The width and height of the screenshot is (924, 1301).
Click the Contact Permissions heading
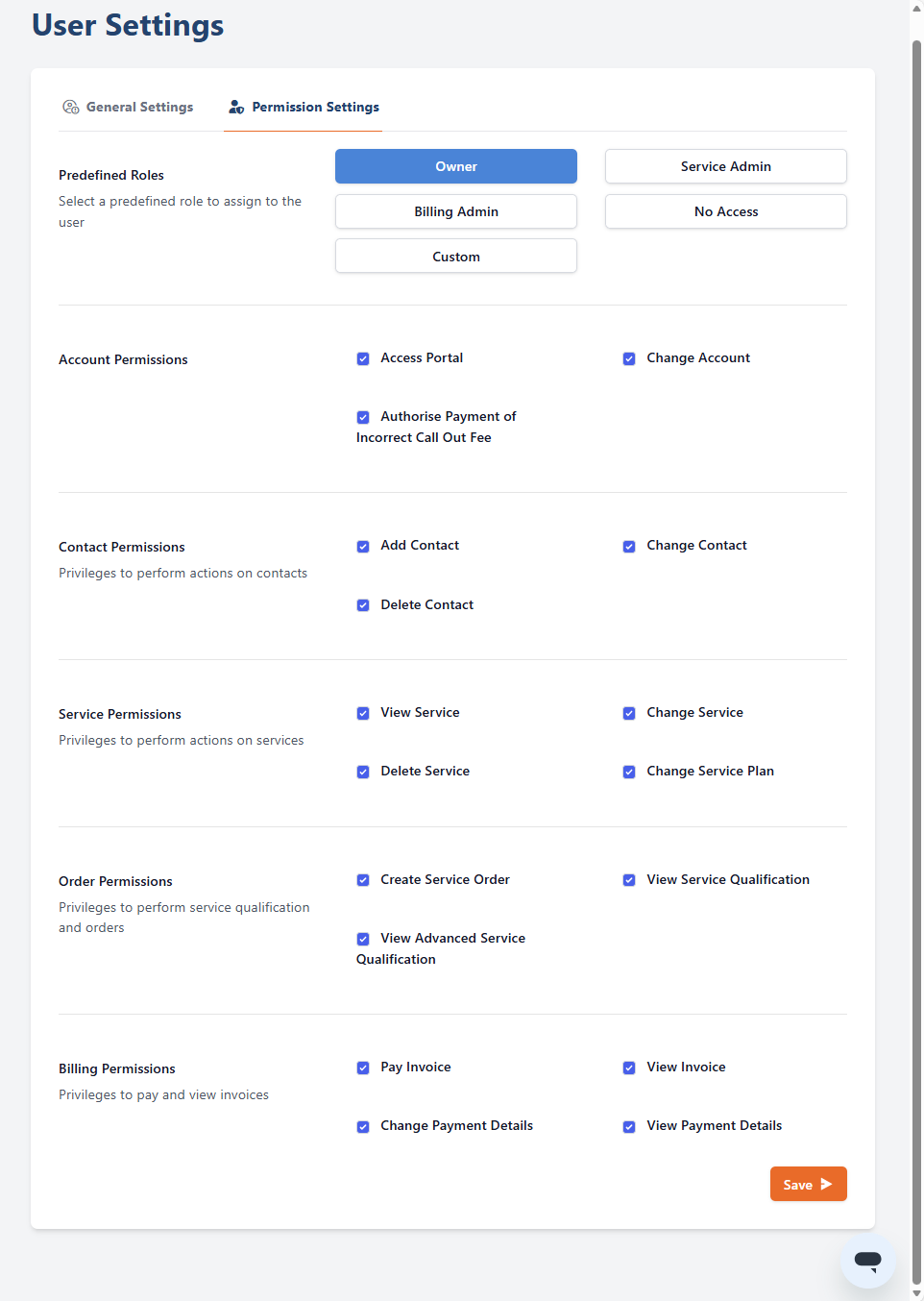pos(122,547)
